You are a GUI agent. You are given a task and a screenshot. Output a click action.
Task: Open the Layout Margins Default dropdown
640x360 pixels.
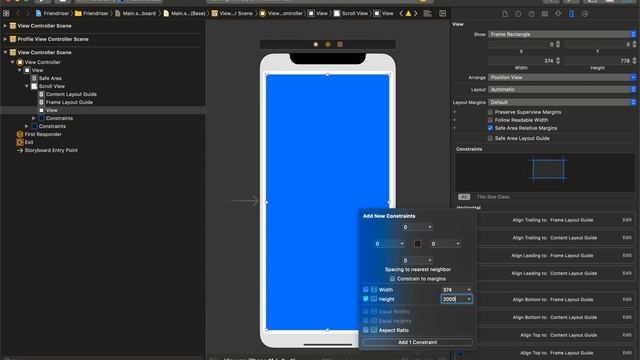[x=562, y=102]
